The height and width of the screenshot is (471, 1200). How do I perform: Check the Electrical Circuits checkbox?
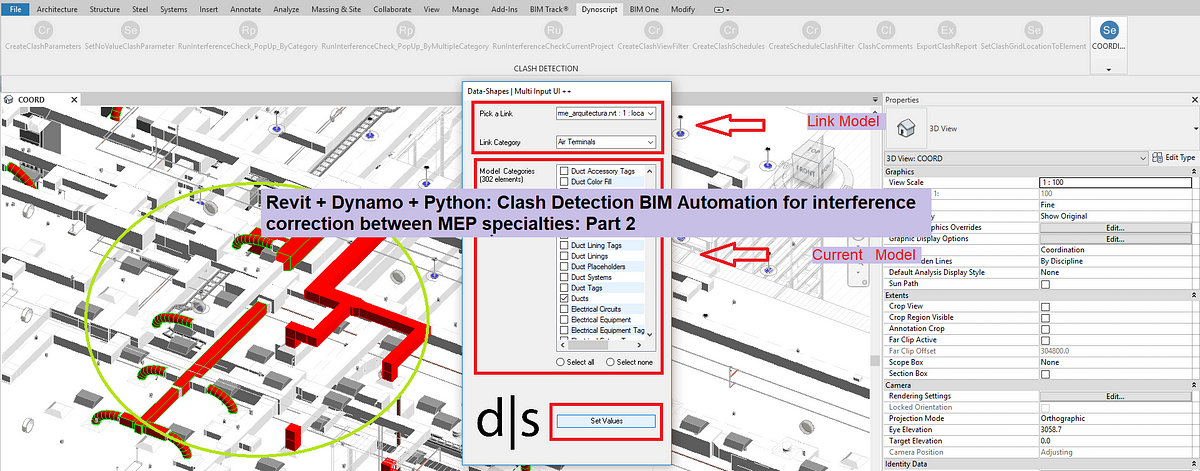point(565,310)
